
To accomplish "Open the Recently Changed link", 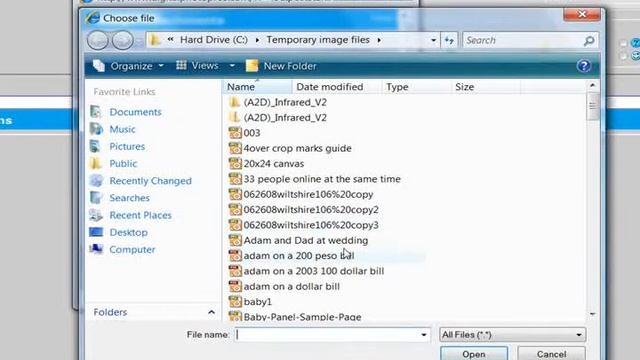I will coord(150,181).
